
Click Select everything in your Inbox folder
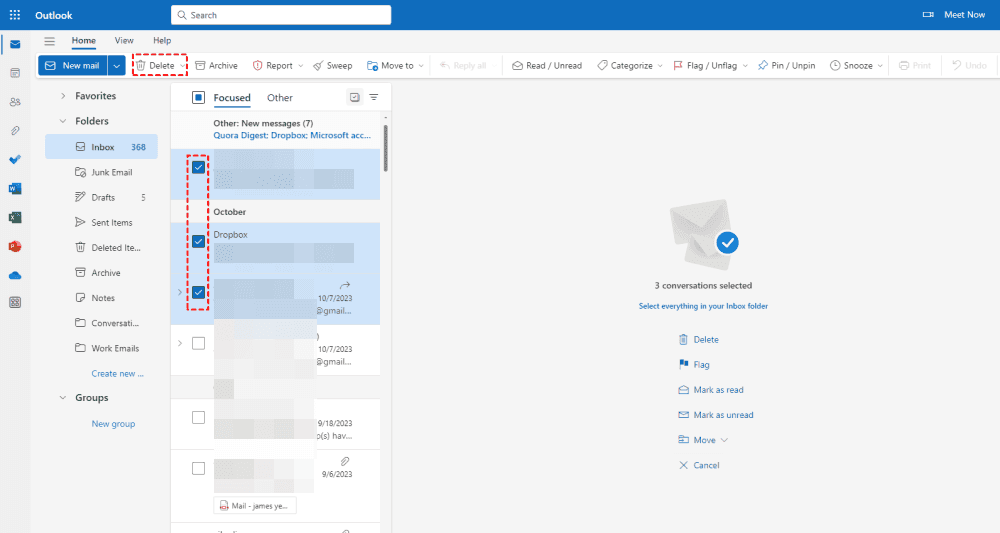point(703,306)
